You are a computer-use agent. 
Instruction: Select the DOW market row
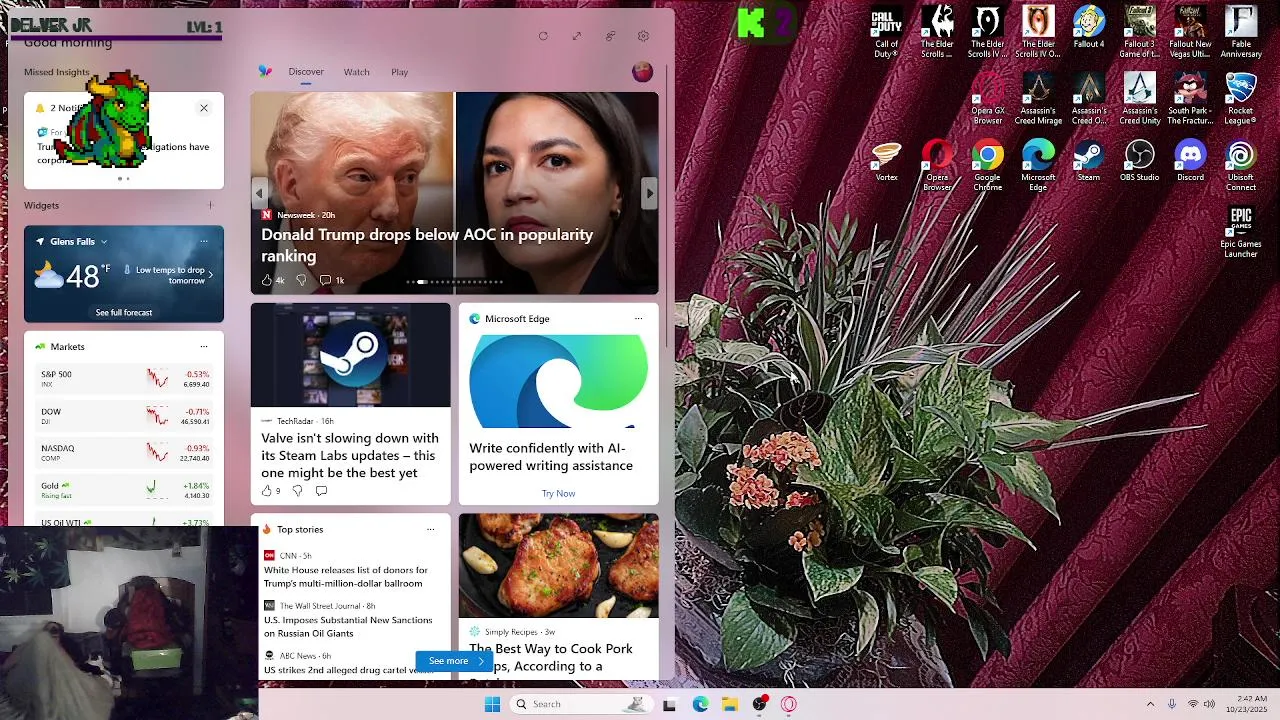click(124, 416)
